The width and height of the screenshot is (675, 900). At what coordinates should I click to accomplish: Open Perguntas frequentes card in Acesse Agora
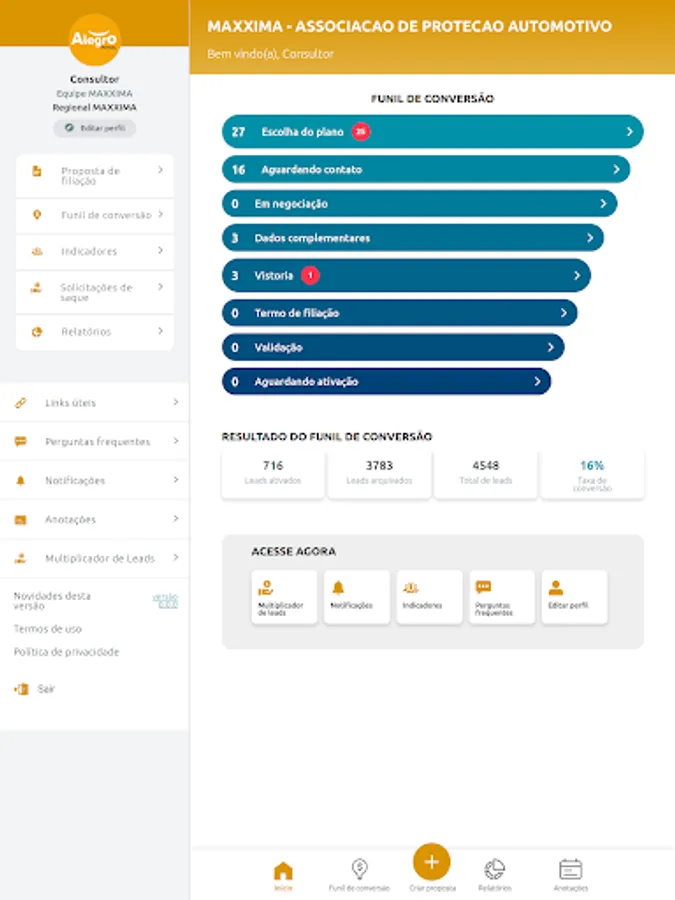[502, 597]
